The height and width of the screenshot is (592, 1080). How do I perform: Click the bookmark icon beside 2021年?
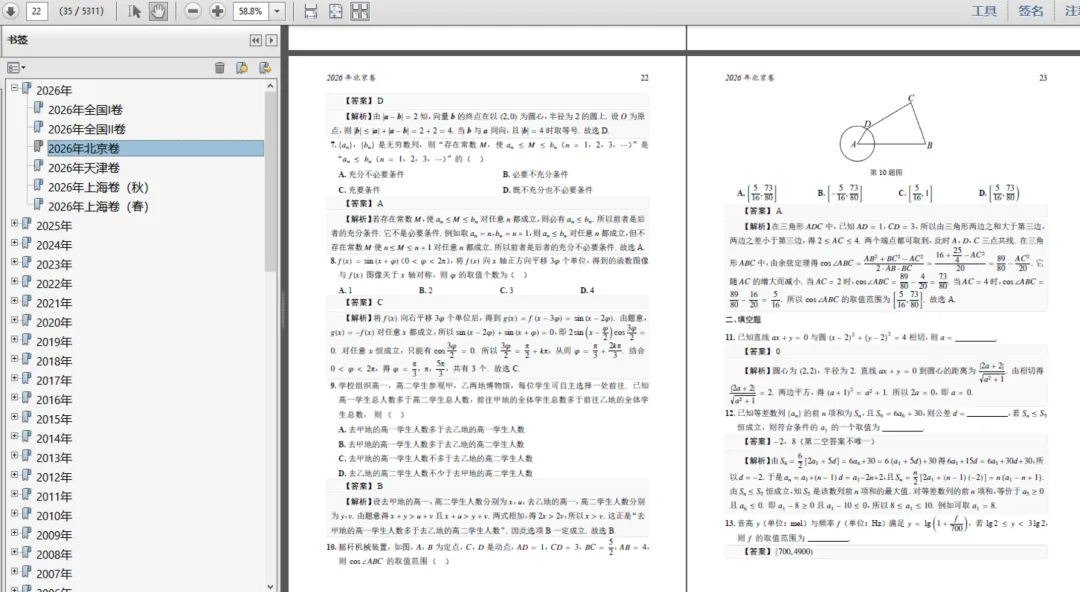coord(27,301)
